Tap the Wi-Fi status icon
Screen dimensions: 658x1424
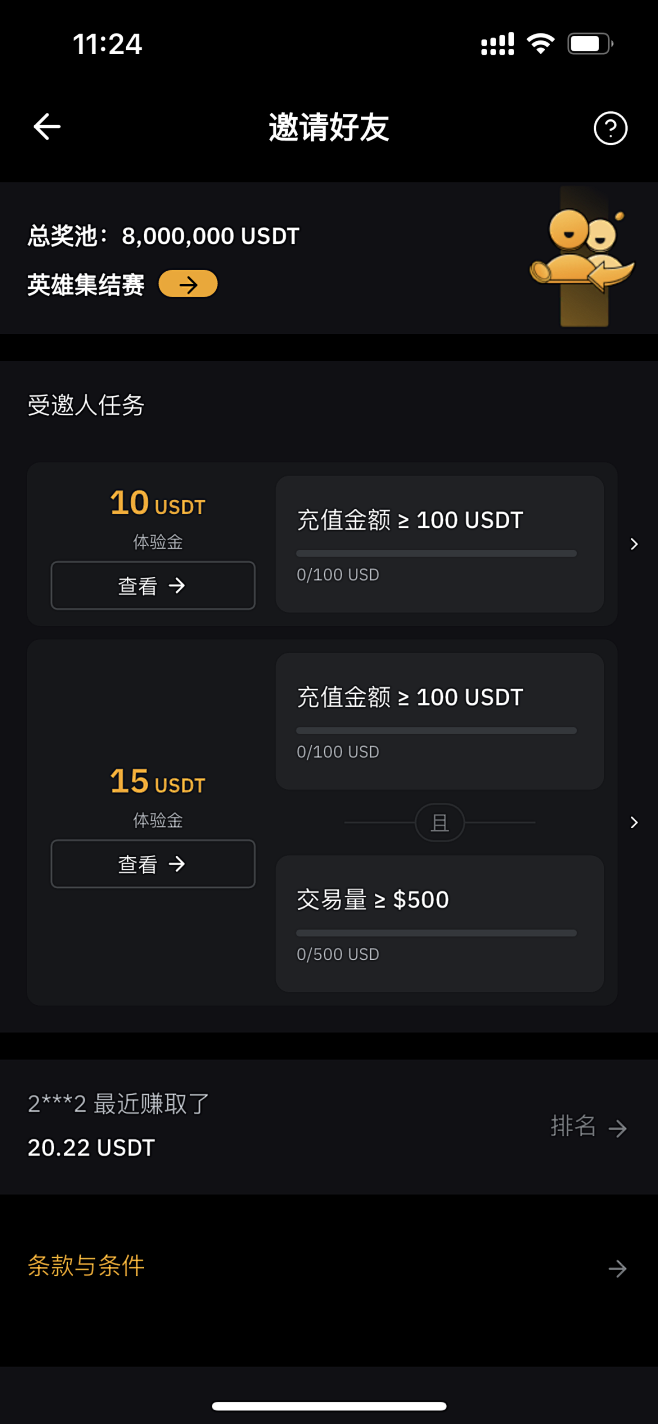(541, 43)
